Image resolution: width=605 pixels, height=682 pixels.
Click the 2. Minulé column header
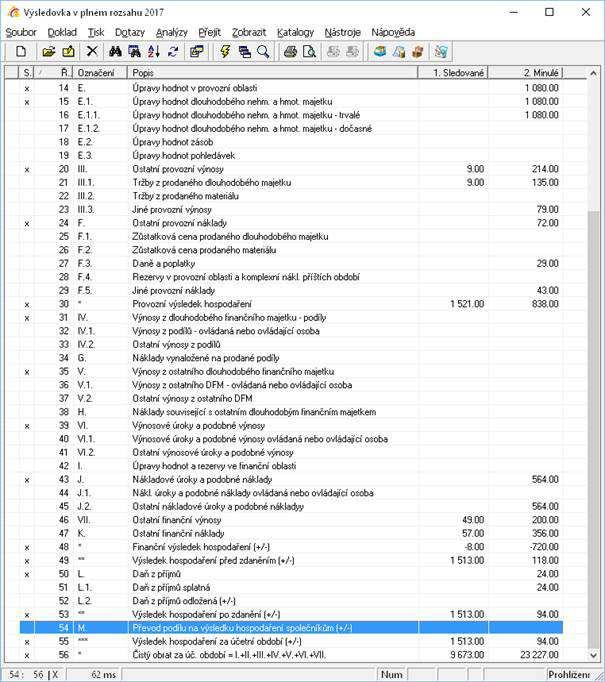pyautogui.click(x=525, y=73)
